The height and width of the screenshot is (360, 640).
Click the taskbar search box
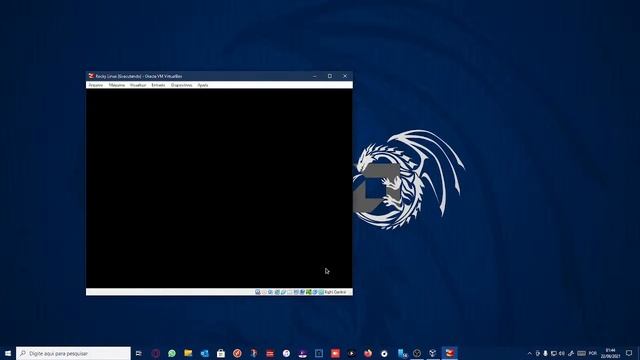coord(73,353)
